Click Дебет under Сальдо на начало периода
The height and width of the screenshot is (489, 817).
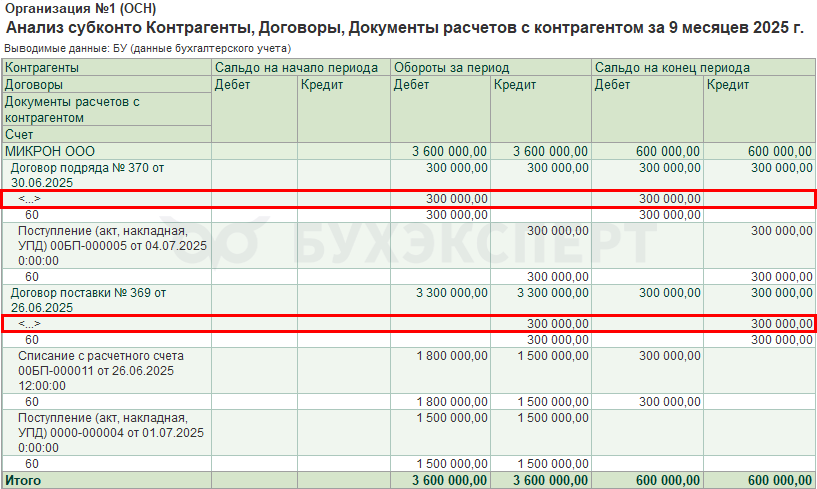pos(232,84)
